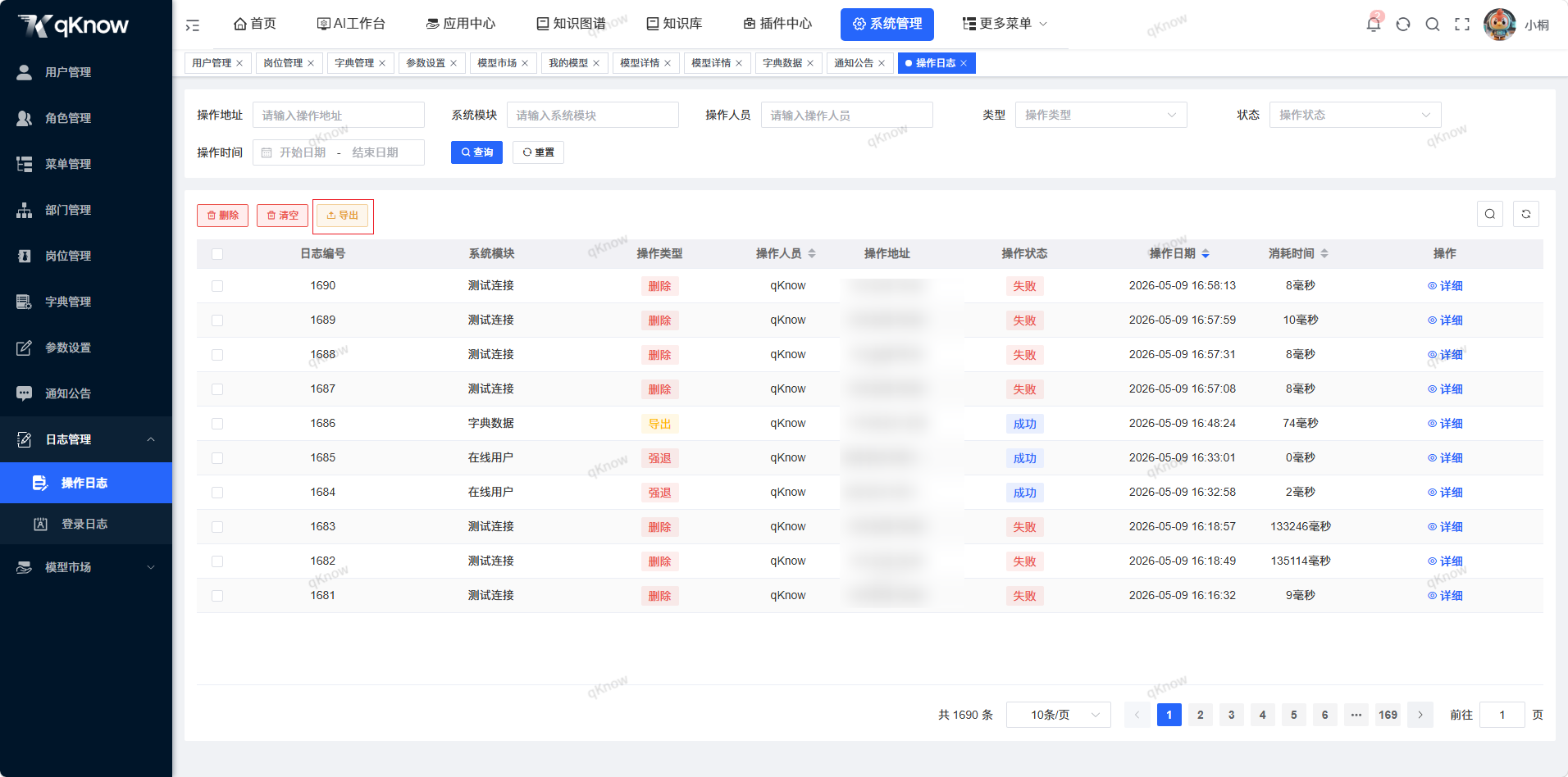This screenshot has height=777, width=1568.
Task: Collapse the sidebar with the fold icon
Action: pyautogui.click(x=193, y=25)
